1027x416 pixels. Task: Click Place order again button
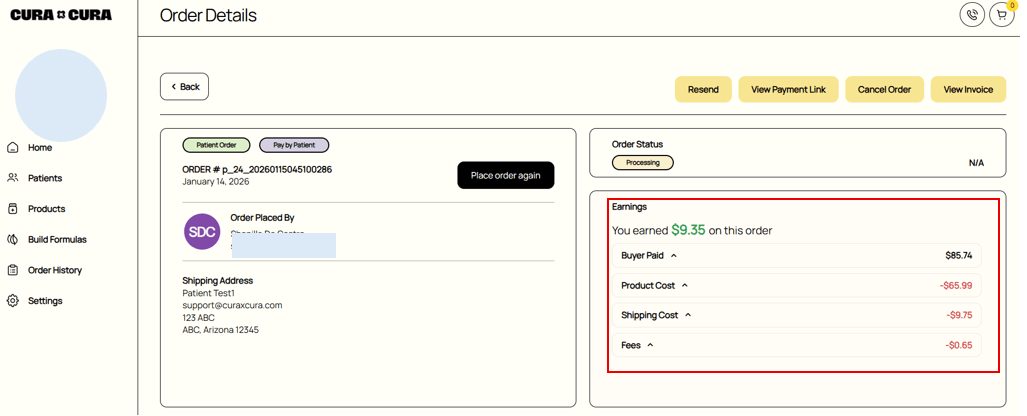point(505,175)
